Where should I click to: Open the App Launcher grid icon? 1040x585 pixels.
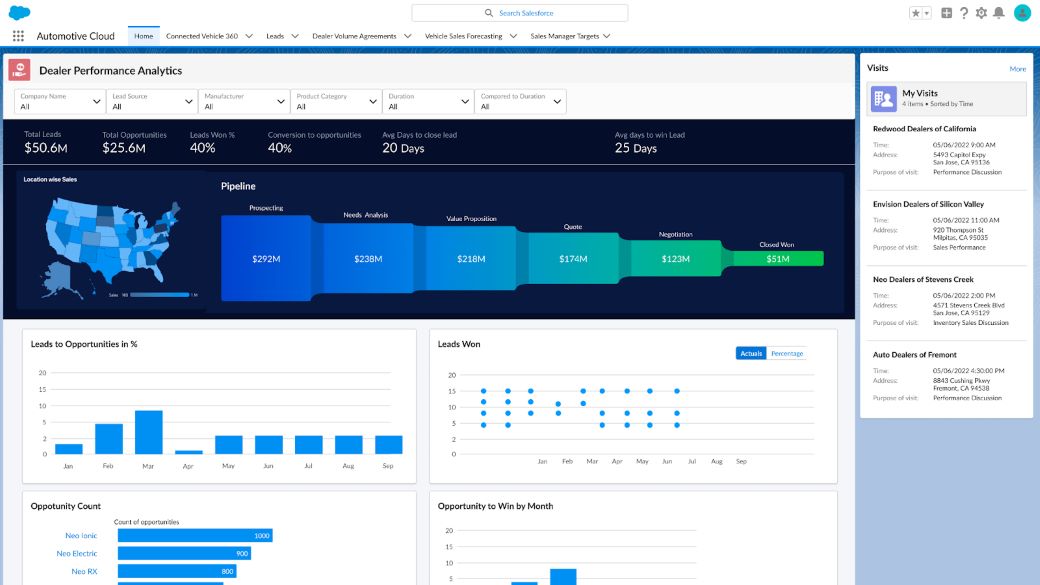pyautogui.click(x=18, y=35)
